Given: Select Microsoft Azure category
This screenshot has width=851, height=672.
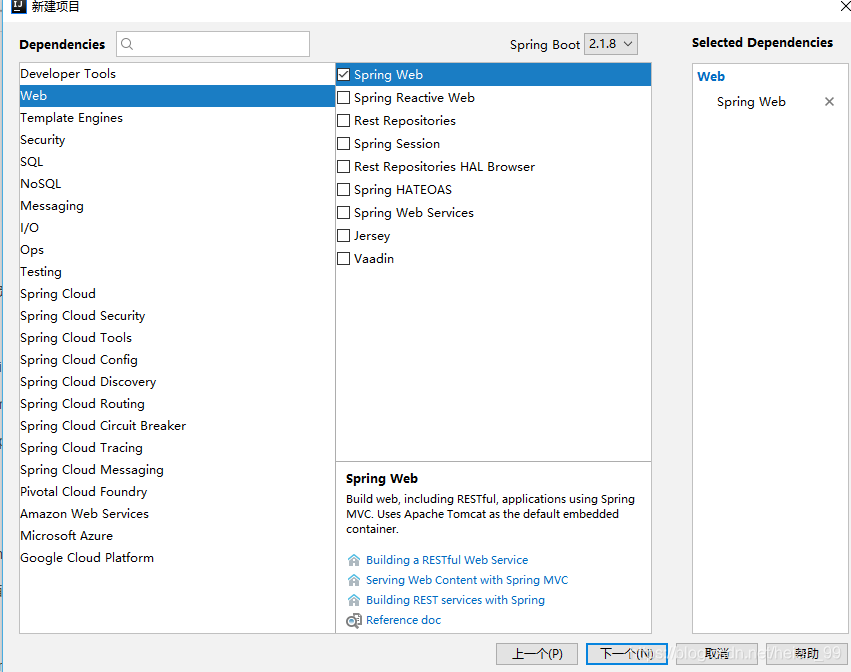Looking at the screenshot, I should [x=177, y=536].
